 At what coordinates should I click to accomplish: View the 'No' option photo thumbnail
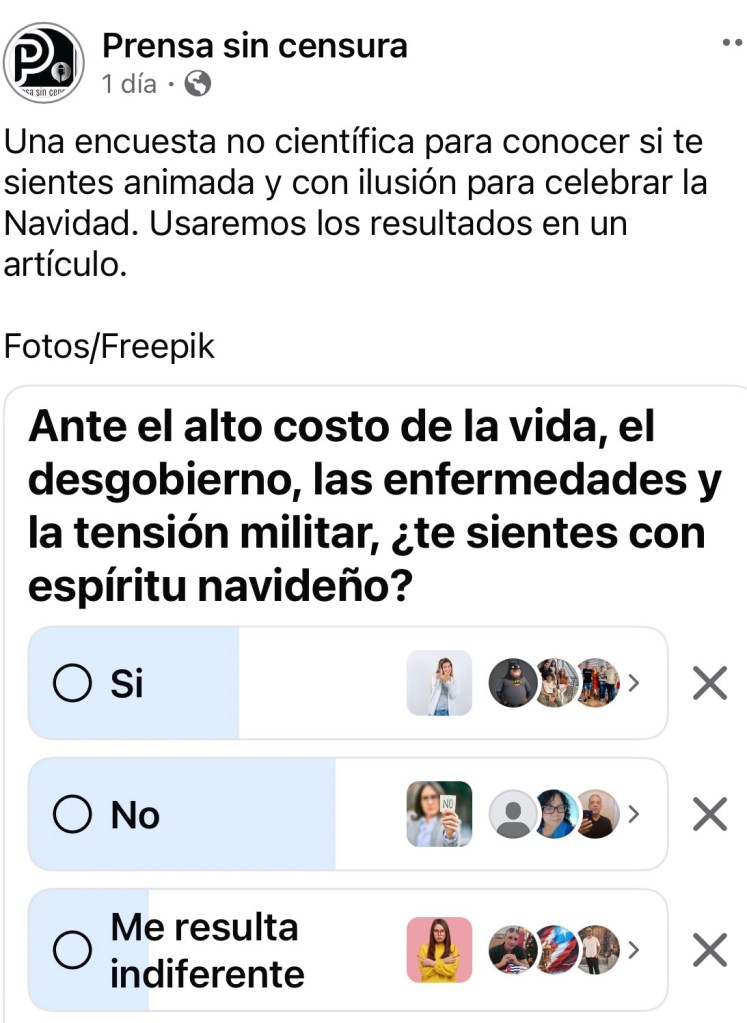(439, 815)
